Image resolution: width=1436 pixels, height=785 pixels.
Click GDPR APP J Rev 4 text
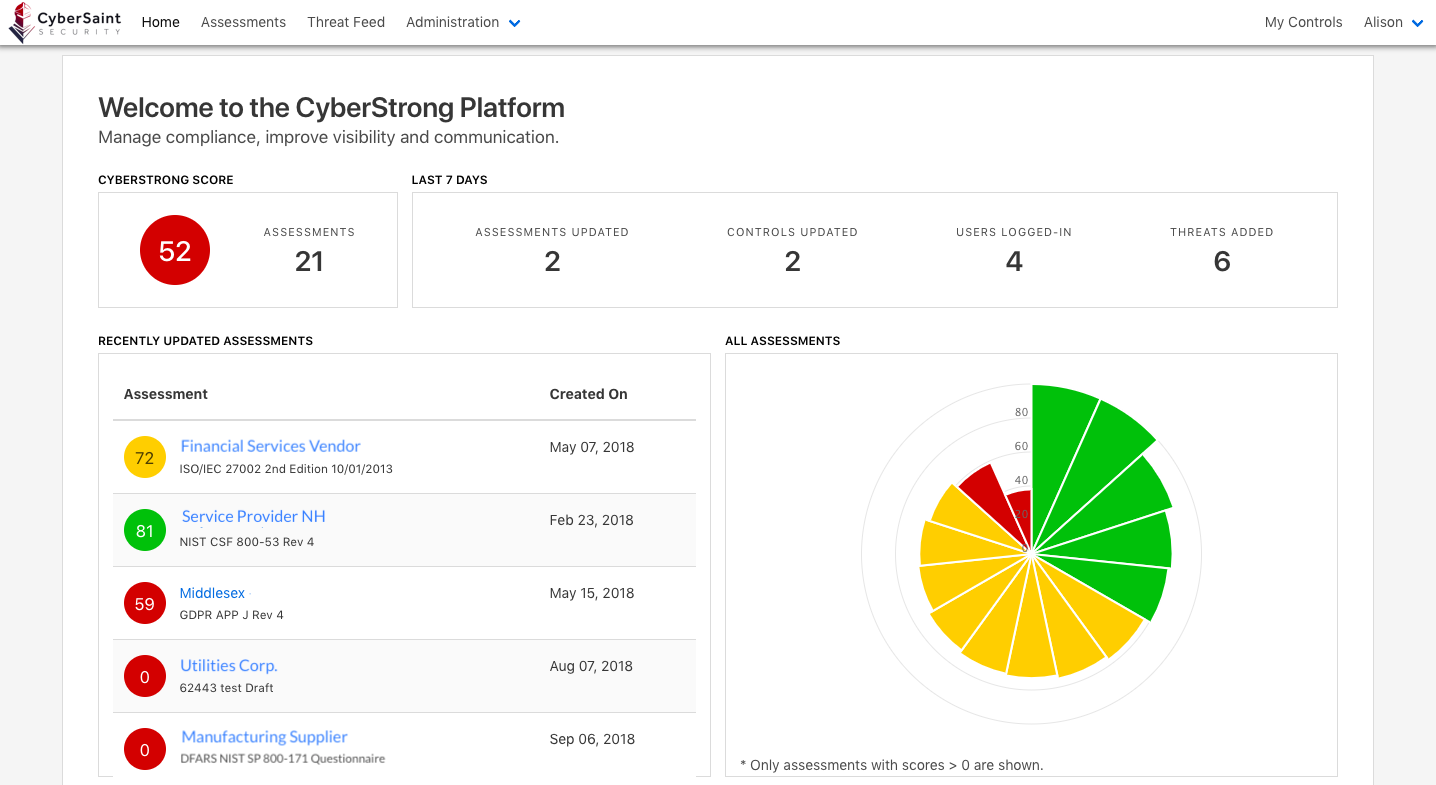click(x=231, y=615)
